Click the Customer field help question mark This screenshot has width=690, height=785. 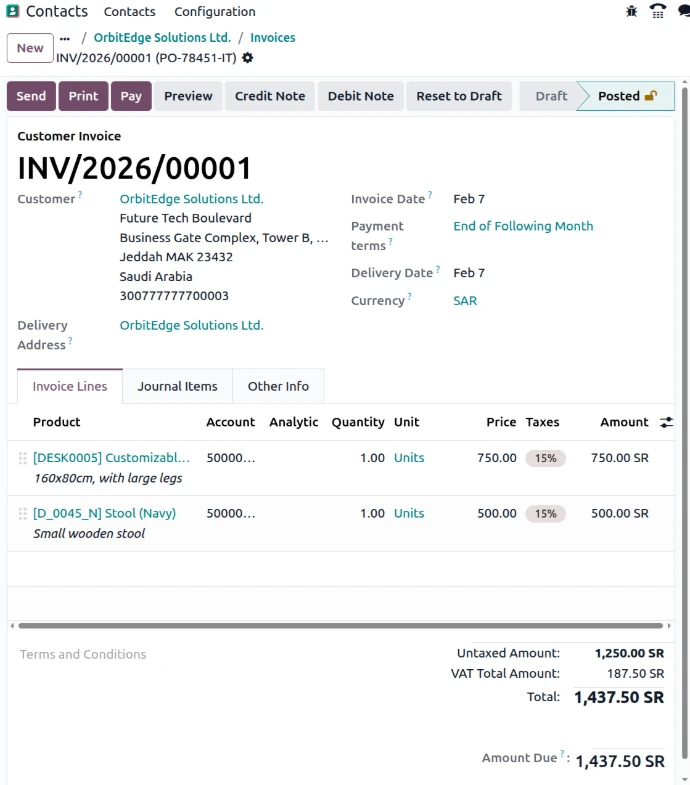click(80, 195)
